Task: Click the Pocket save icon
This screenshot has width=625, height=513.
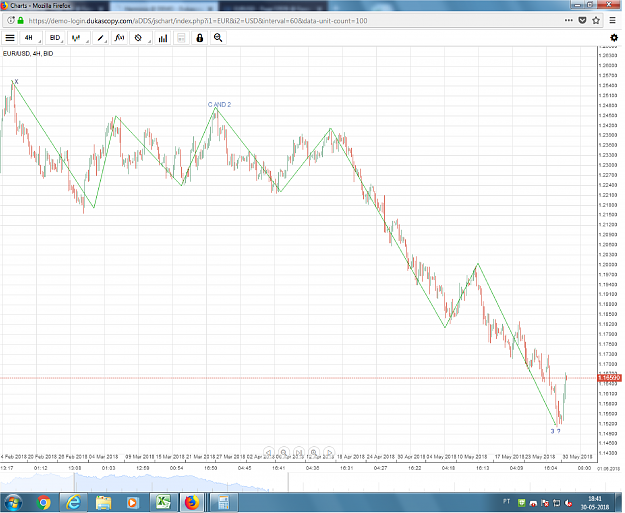Action: (582, 20)
